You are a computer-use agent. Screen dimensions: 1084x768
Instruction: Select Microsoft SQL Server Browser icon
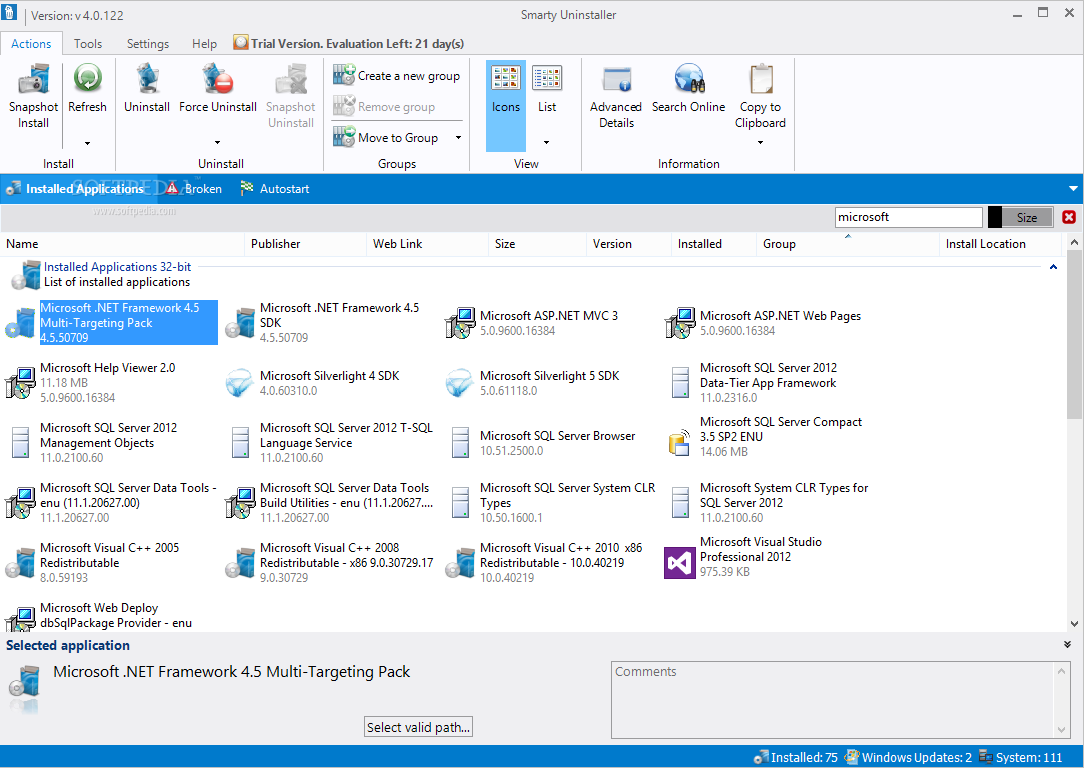460,442
